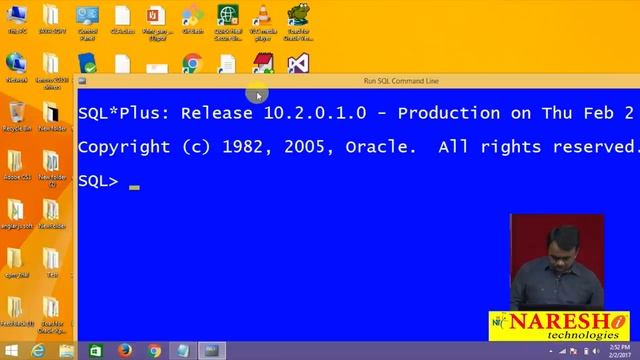Viewport: 640px width, 360px height.
Task: Open File Explorer from taskbar
Action: pos(66,351)
